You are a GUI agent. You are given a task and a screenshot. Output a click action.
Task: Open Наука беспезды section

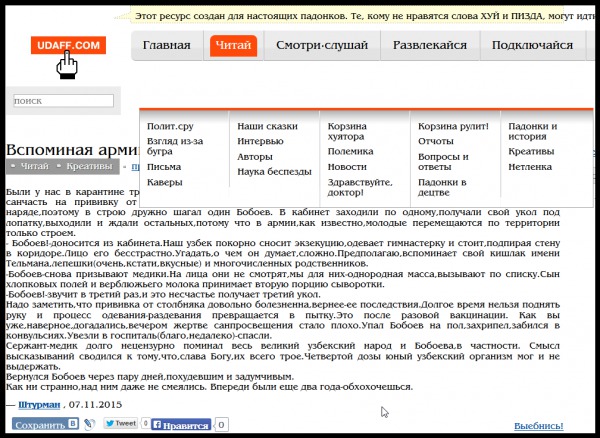(274, 172)
